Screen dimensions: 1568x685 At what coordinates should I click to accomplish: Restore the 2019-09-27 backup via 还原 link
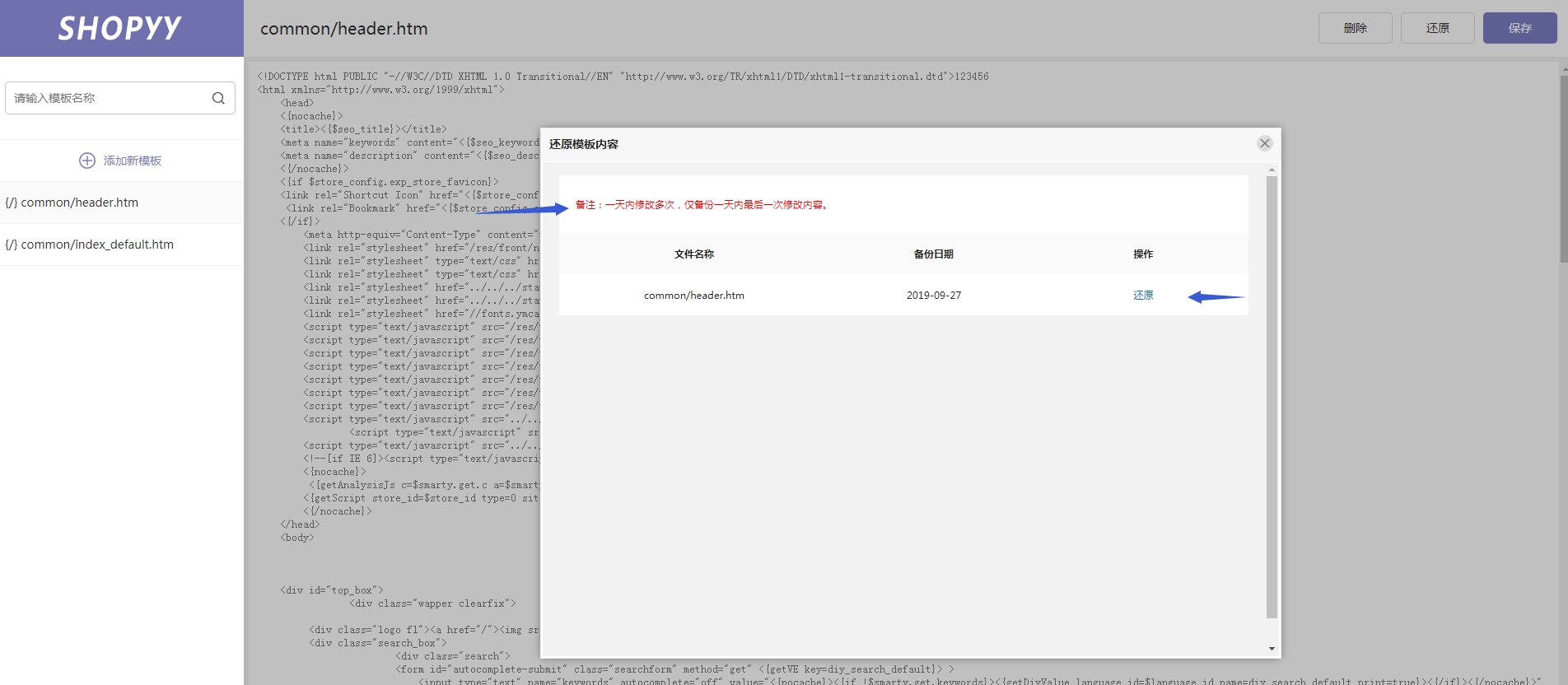click(1143, 296)
